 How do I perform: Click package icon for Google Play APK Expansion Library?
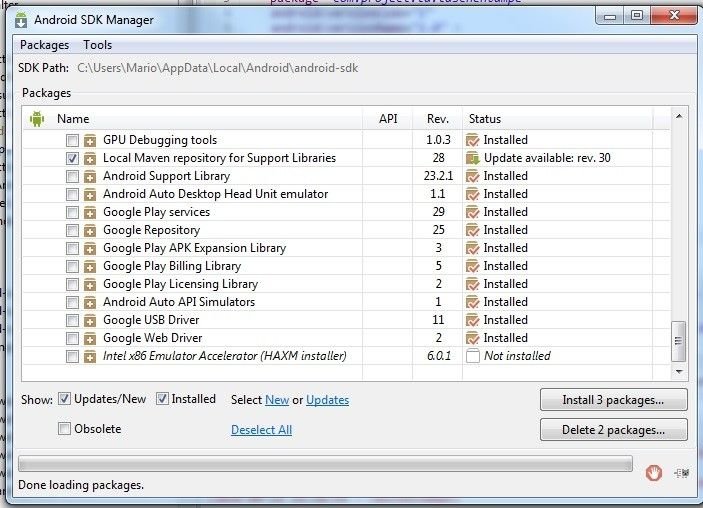[90, 248]
